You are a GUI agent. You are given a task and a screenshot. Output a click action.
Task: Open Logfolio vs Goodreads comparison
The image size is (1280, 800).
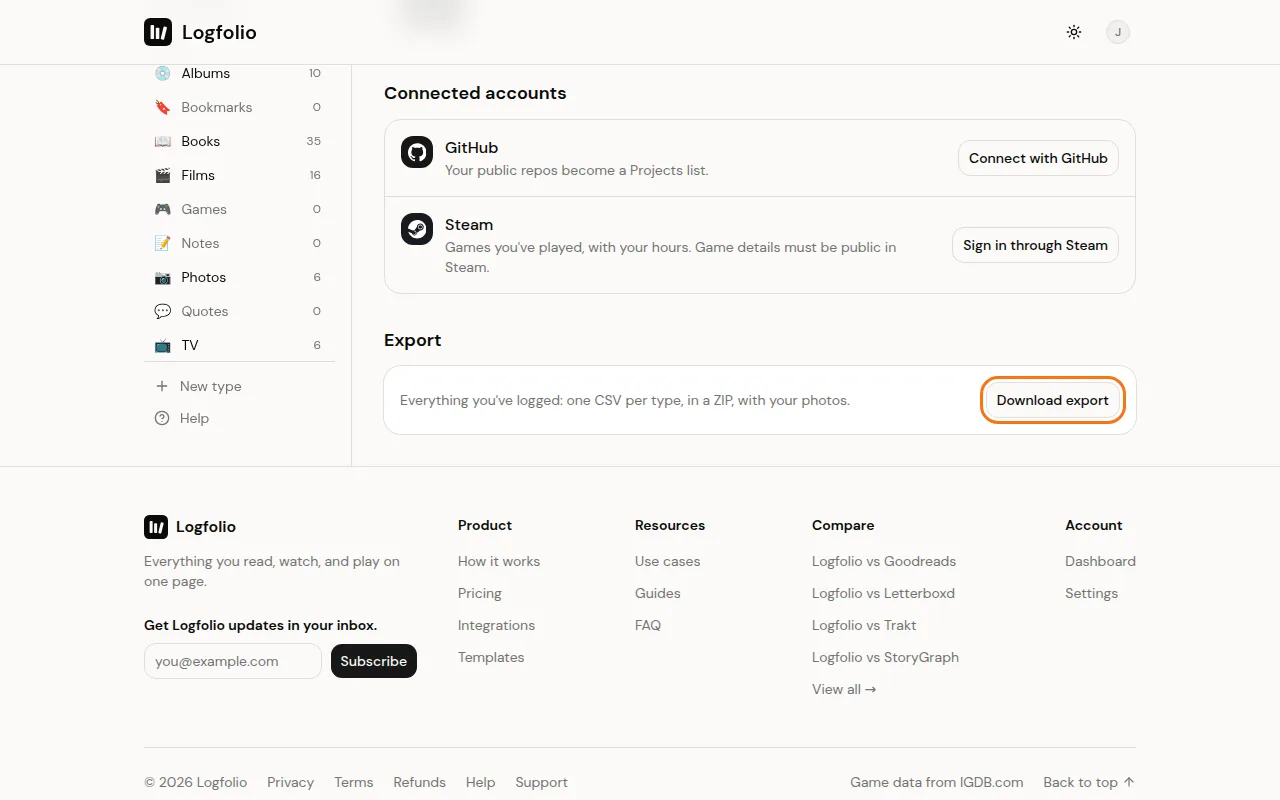[x=884, y=561]
